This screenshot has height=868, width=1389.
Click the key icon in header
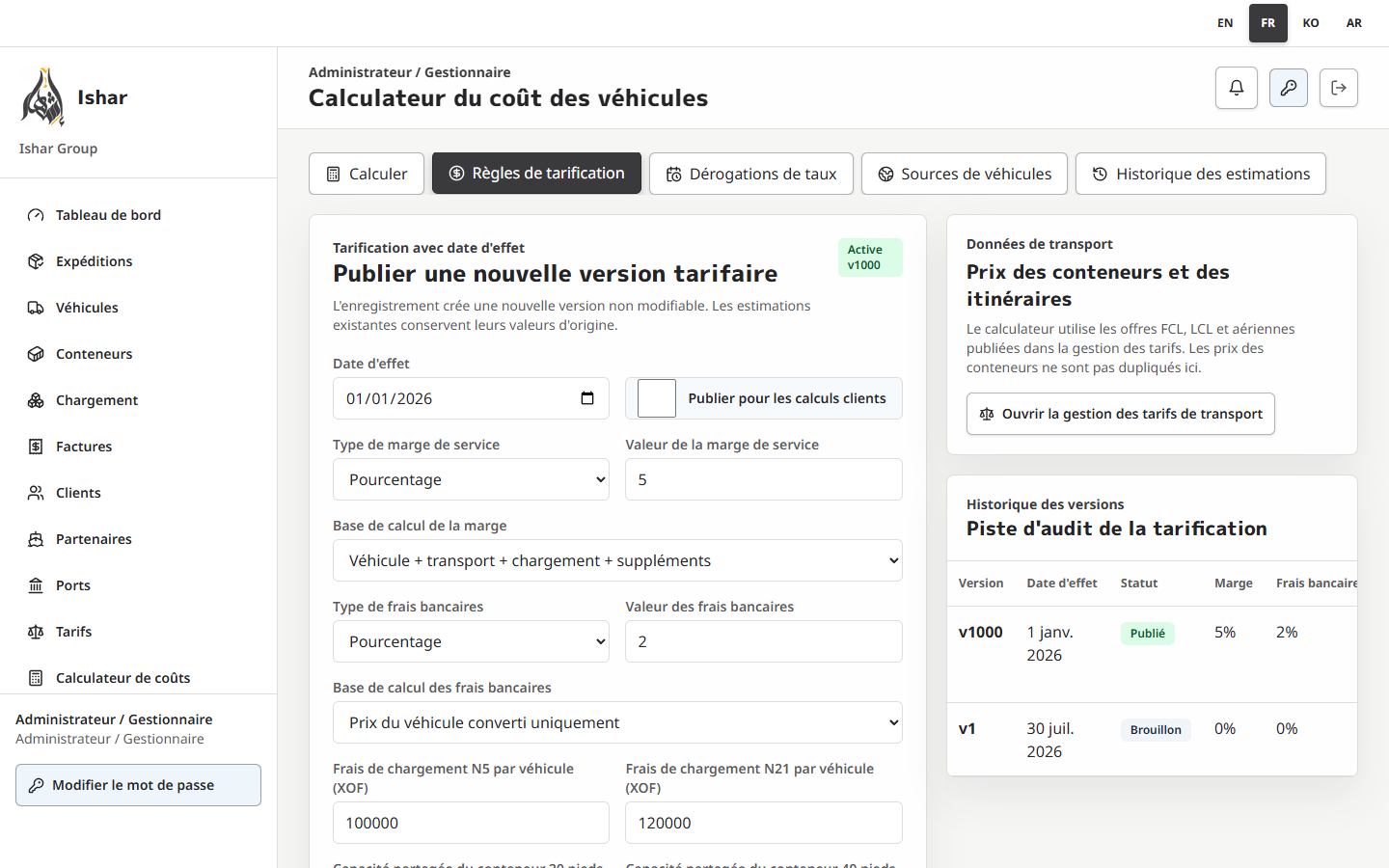[1289, 88]
